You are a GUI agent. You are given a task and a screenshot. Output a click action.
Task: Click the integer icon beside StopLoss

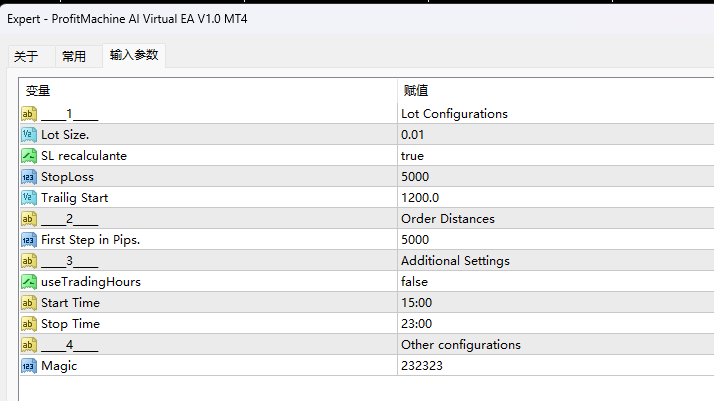28,177
